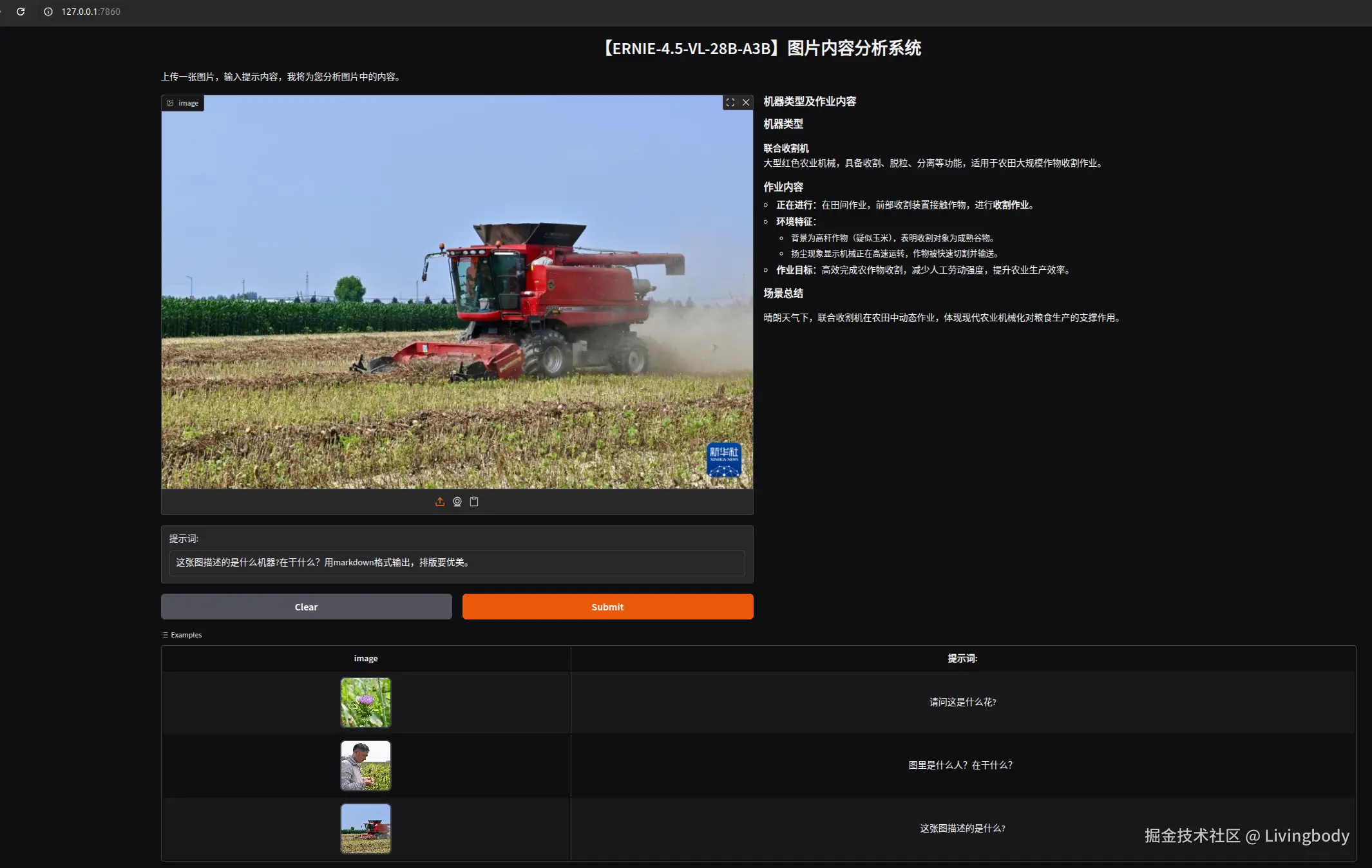1372x868 pixels.
Task: Click the upload image source icon
Action: tap(440, 502)
